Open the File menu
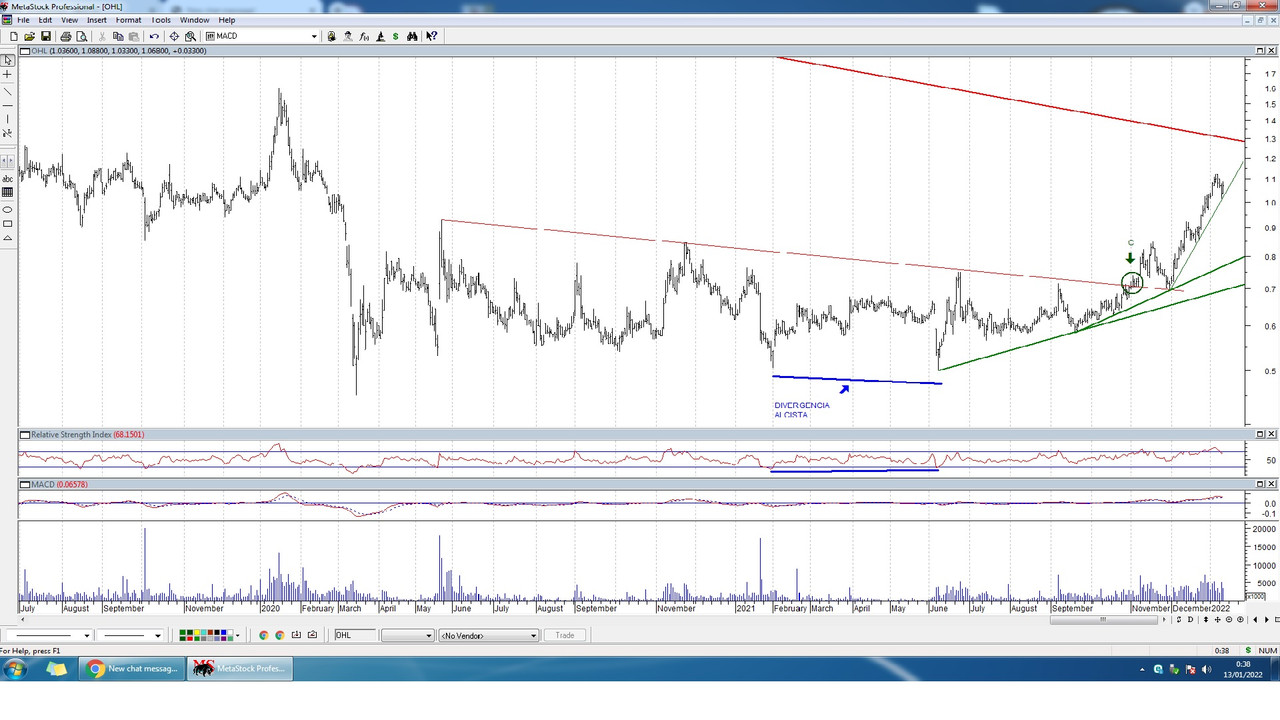 click(23, 20)
